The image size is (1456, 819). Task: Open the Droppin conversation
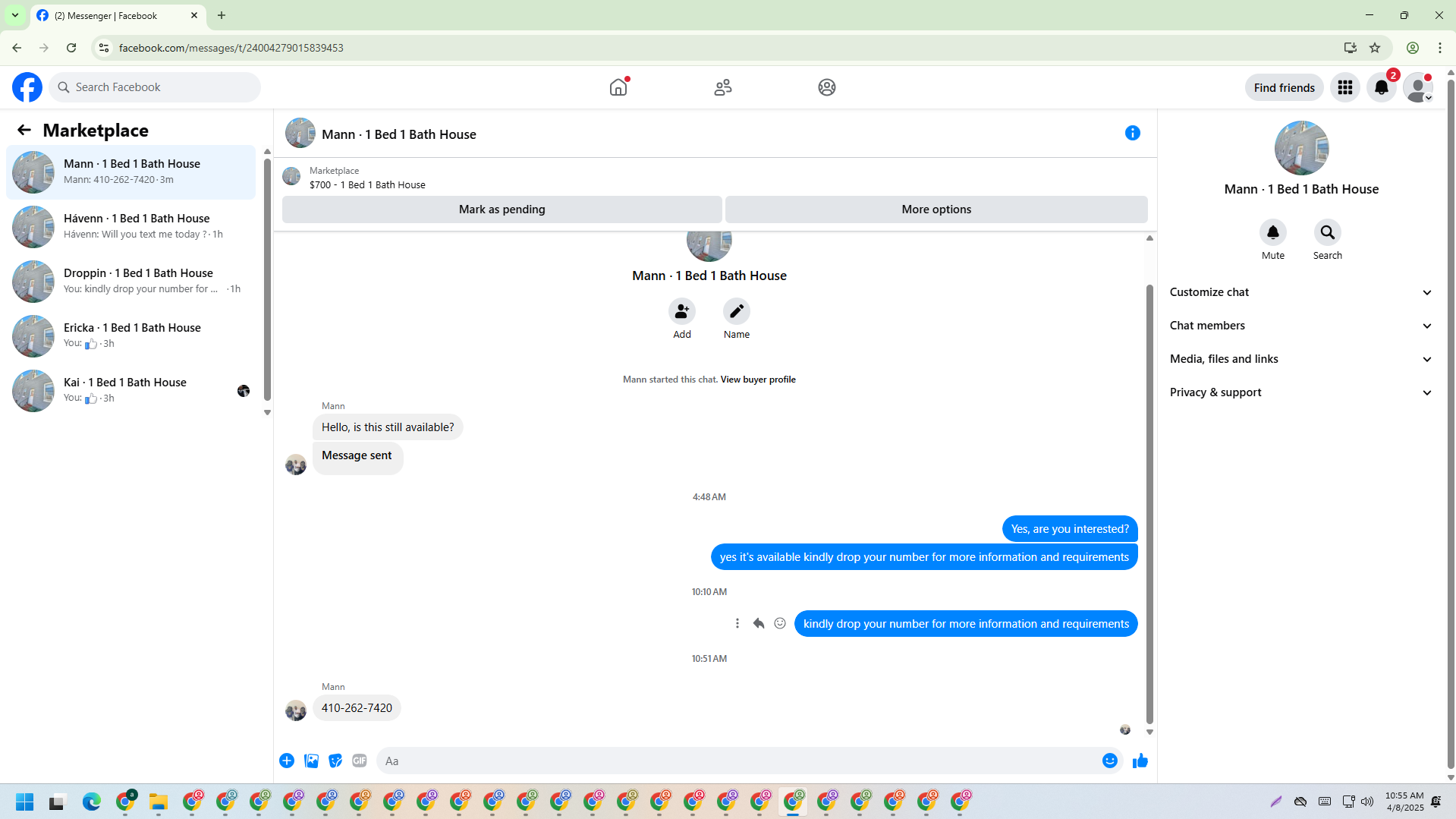pos(131,282)
